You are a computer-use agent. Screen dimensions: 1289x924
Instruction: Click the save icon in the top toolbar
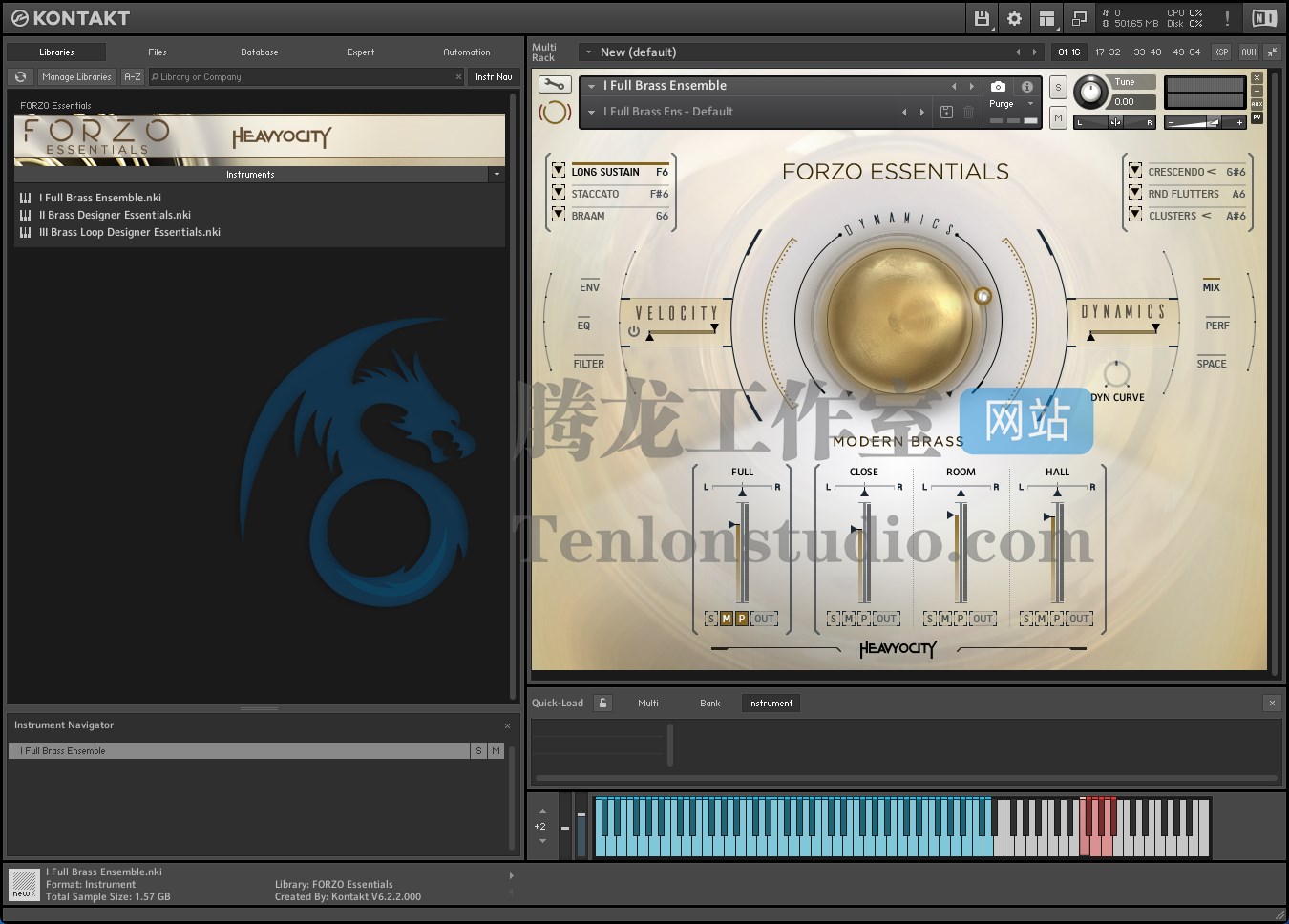pos(982,18)
